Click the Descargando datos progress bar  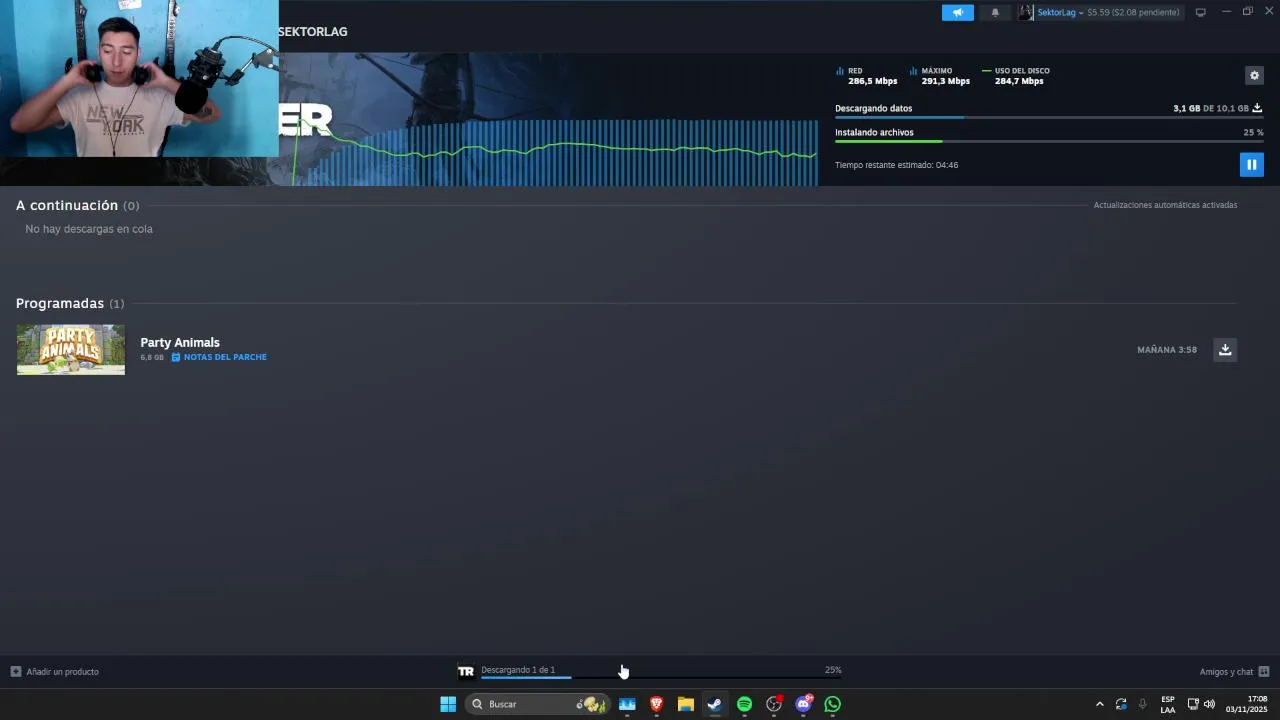[1049, 118]
